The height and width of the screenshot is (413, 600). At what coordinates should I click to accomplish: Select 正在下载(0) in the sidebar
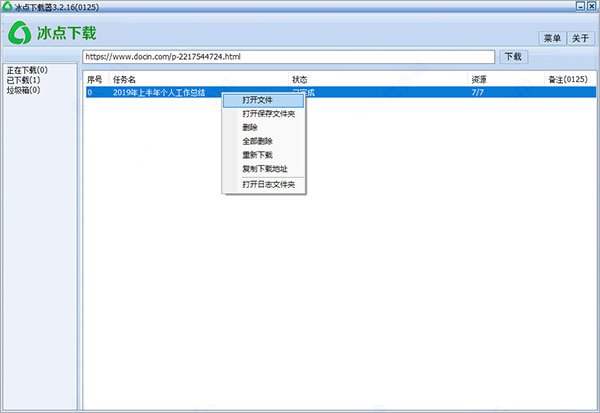27,70
